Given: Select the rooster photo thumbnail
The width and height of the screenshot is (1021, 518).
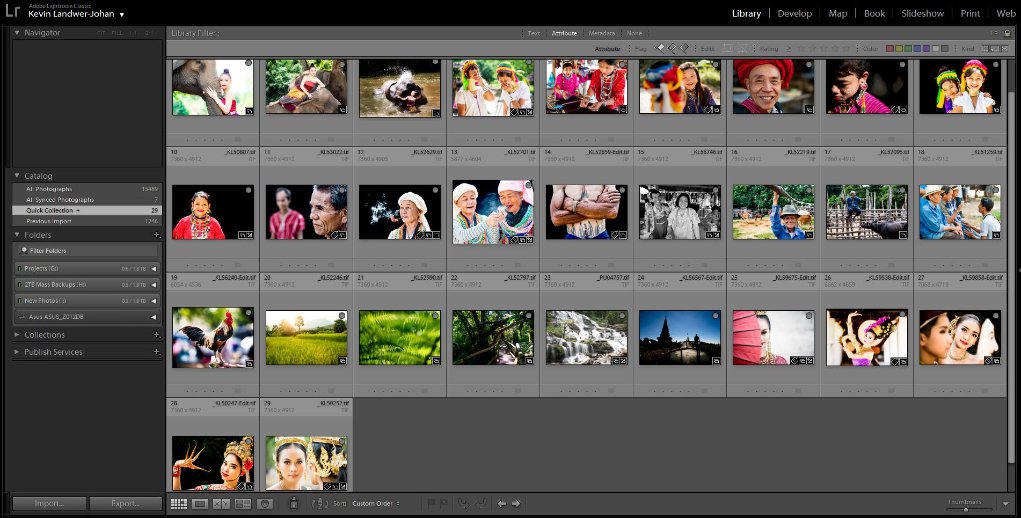Looking at the screenshot, I should 213,337.
